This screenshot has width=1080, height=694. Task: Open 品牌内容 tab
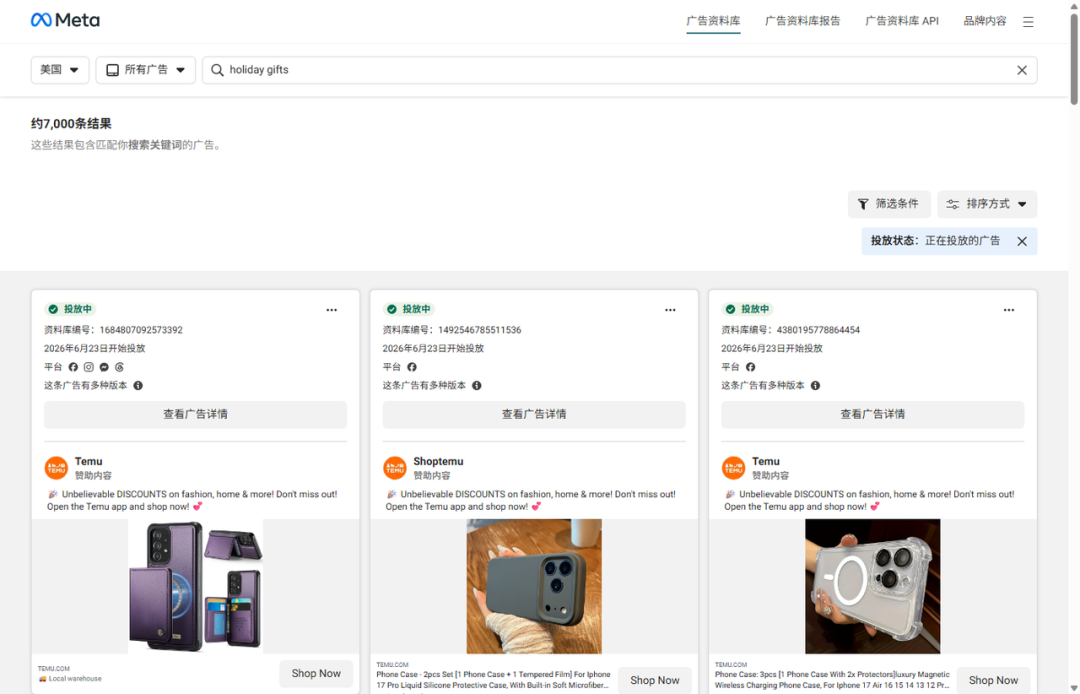pyautogui.click(x=985, y=21)
